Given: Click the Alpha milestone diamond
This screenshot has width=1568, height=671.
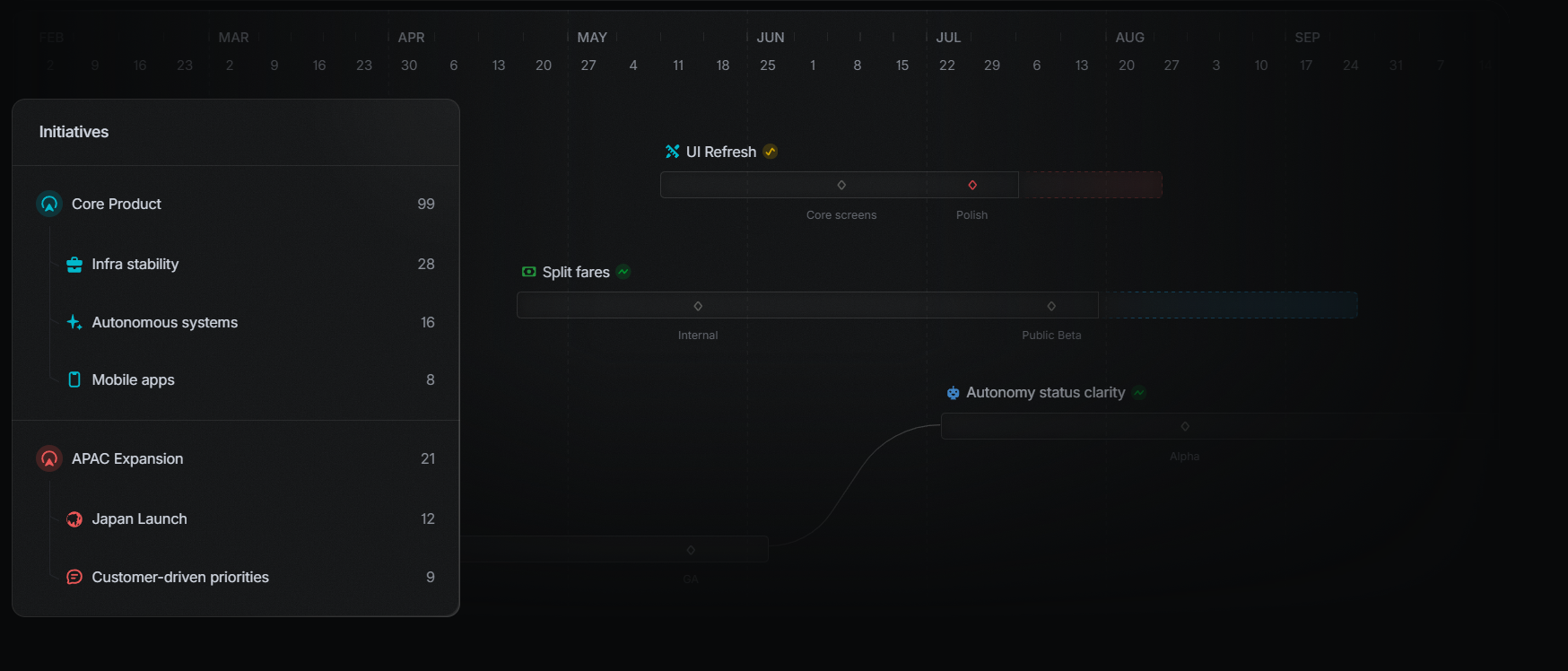Looking at the screenshot, I should (x=1185, y=426).
